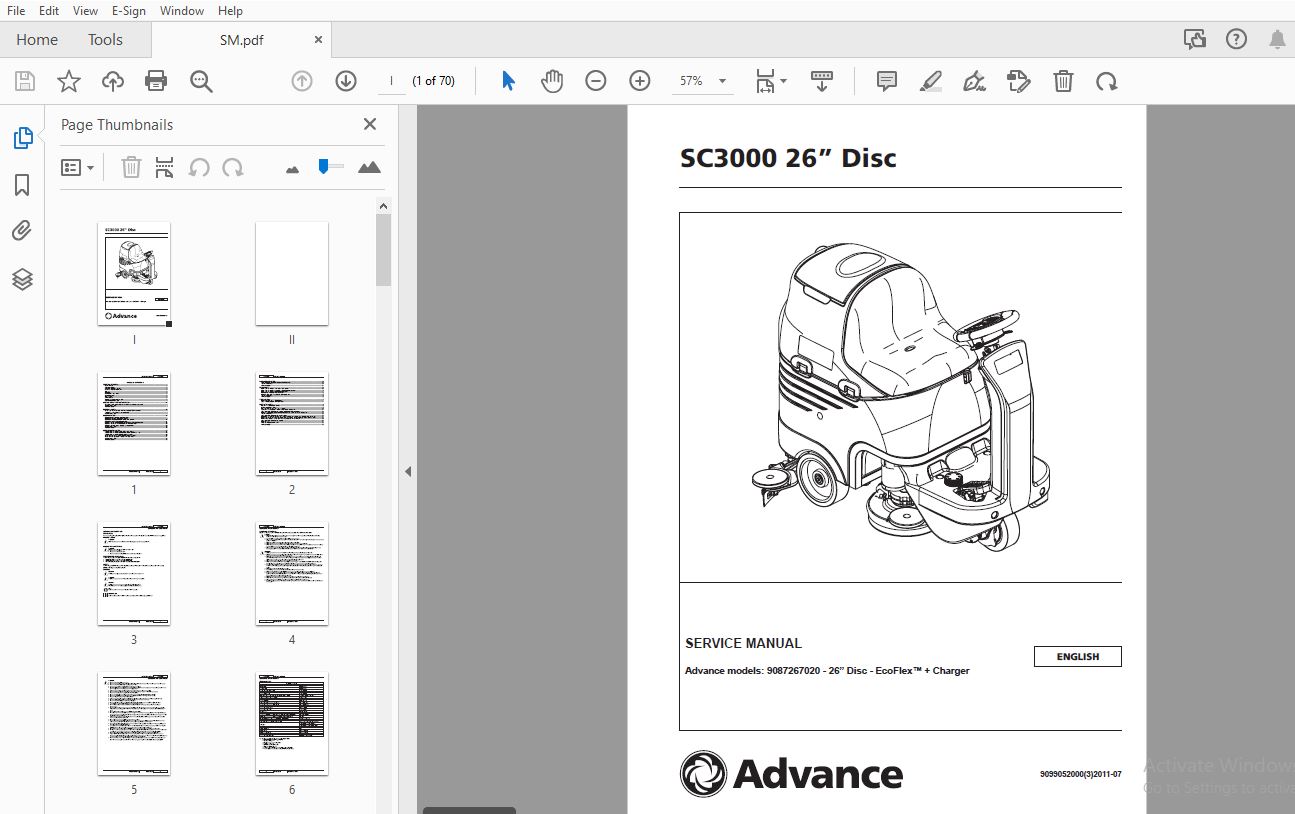Click the share review comment icon
The width and height of the screenshot is (1295, 814).
pyautogui.click(x=1194, y=39)
